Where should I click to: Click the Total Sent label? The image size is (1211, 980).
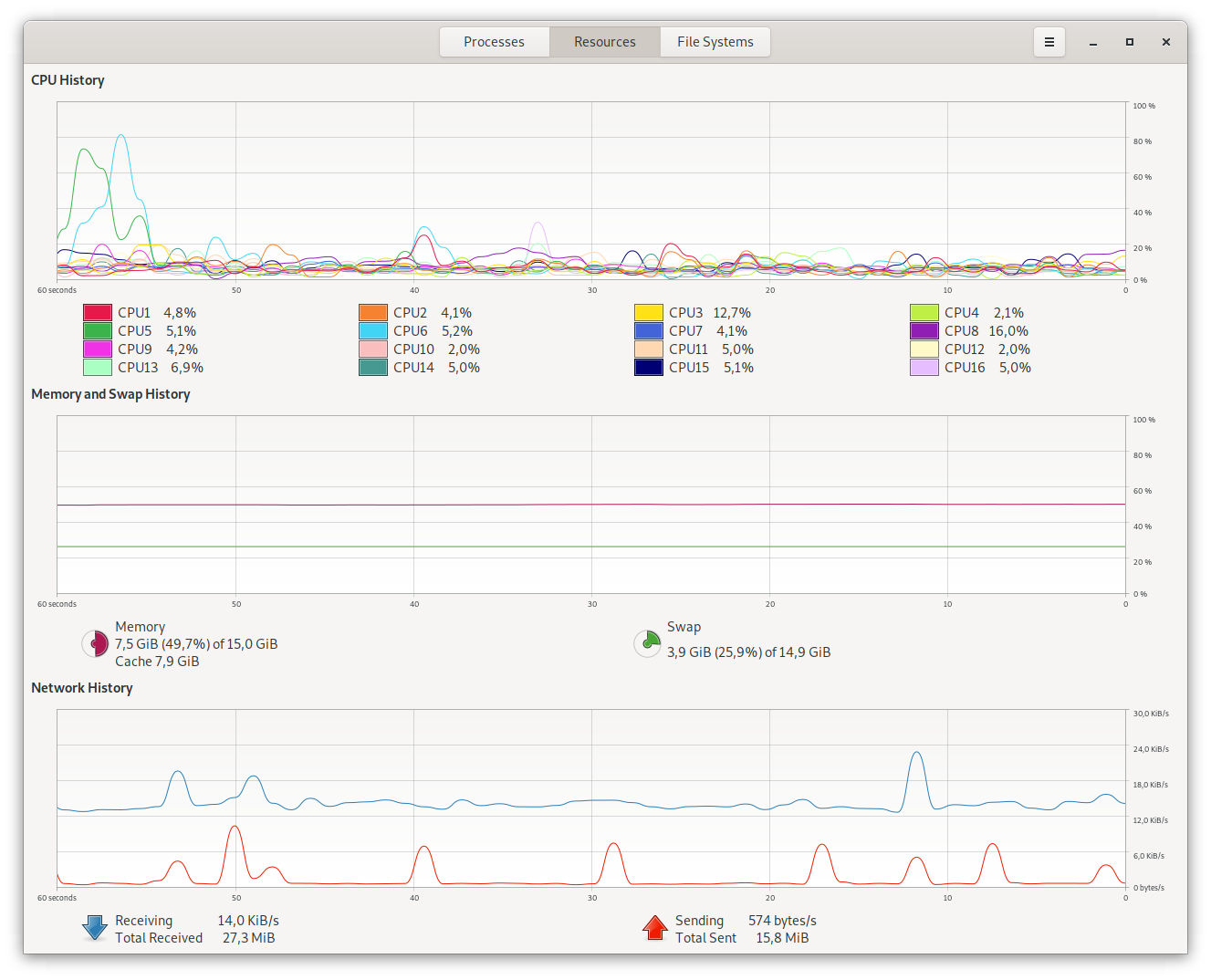pos(705,938)
